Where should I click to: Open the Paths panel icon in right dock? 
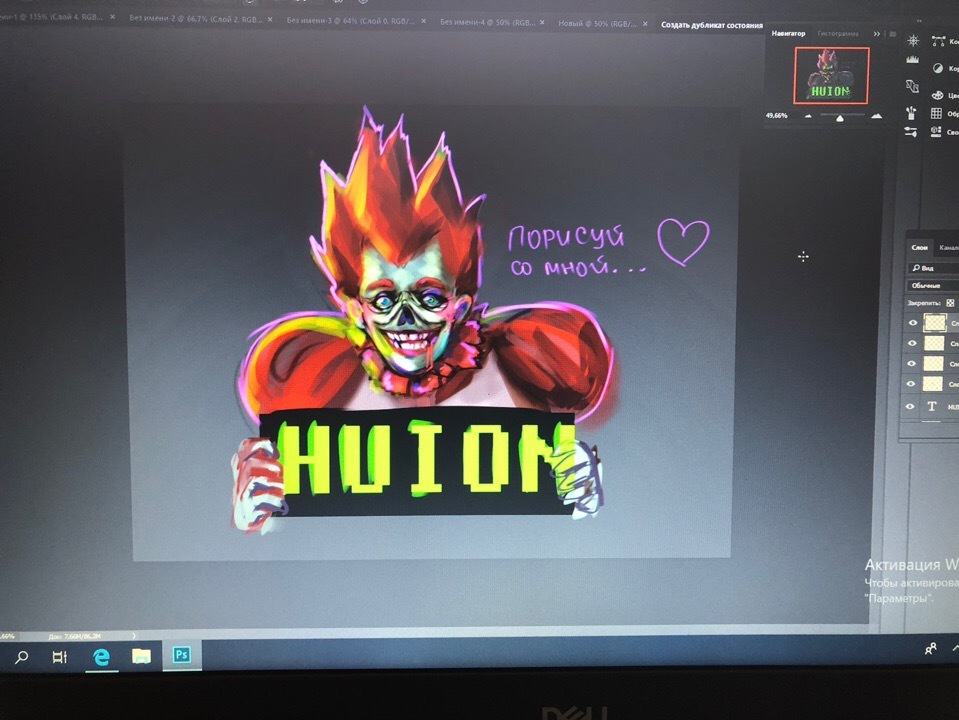click(938, 41)
